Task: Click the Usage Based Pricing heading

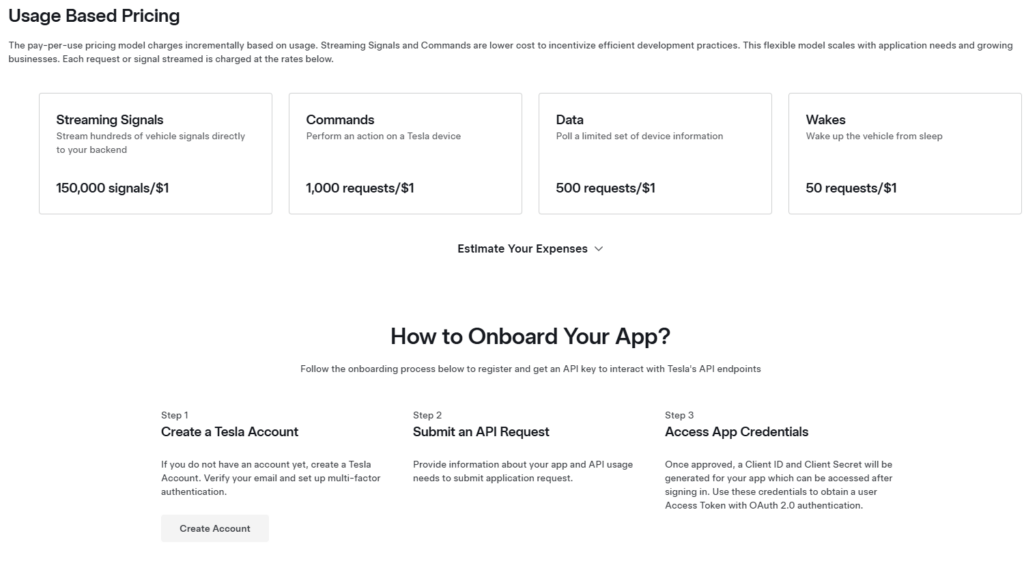Action: point(95,16)
